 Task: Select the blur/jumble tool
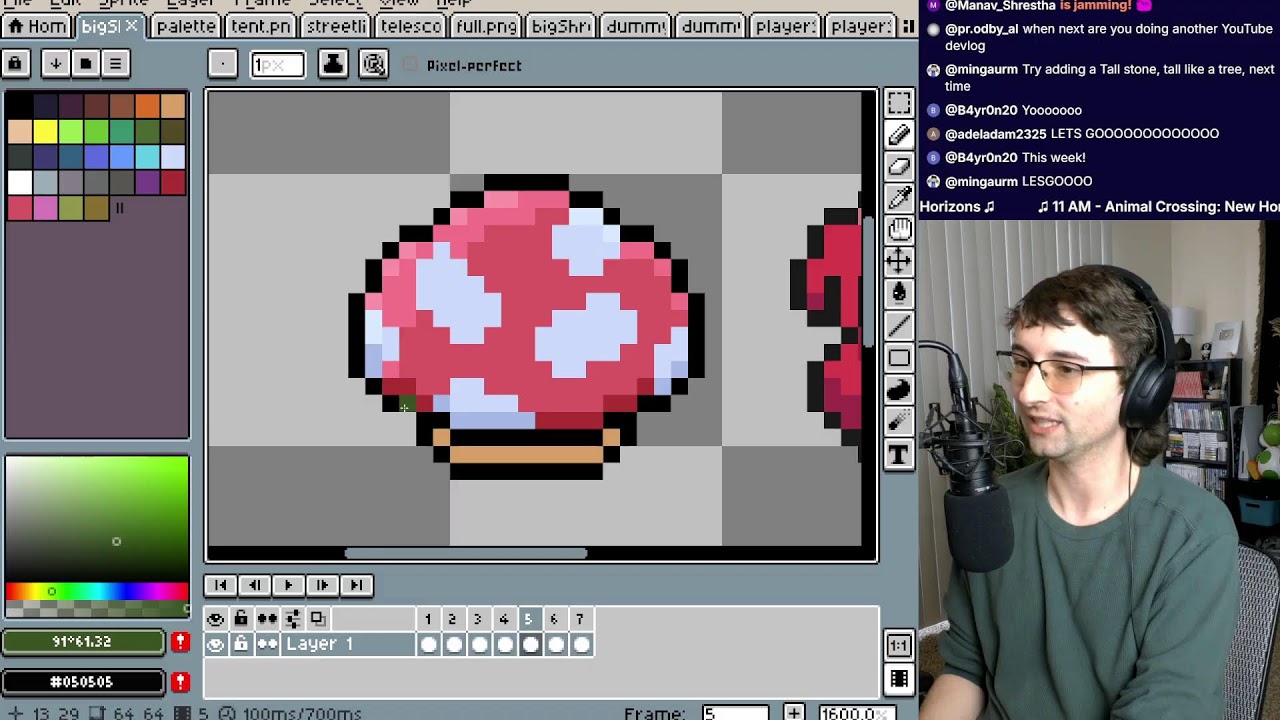[899, 422]
